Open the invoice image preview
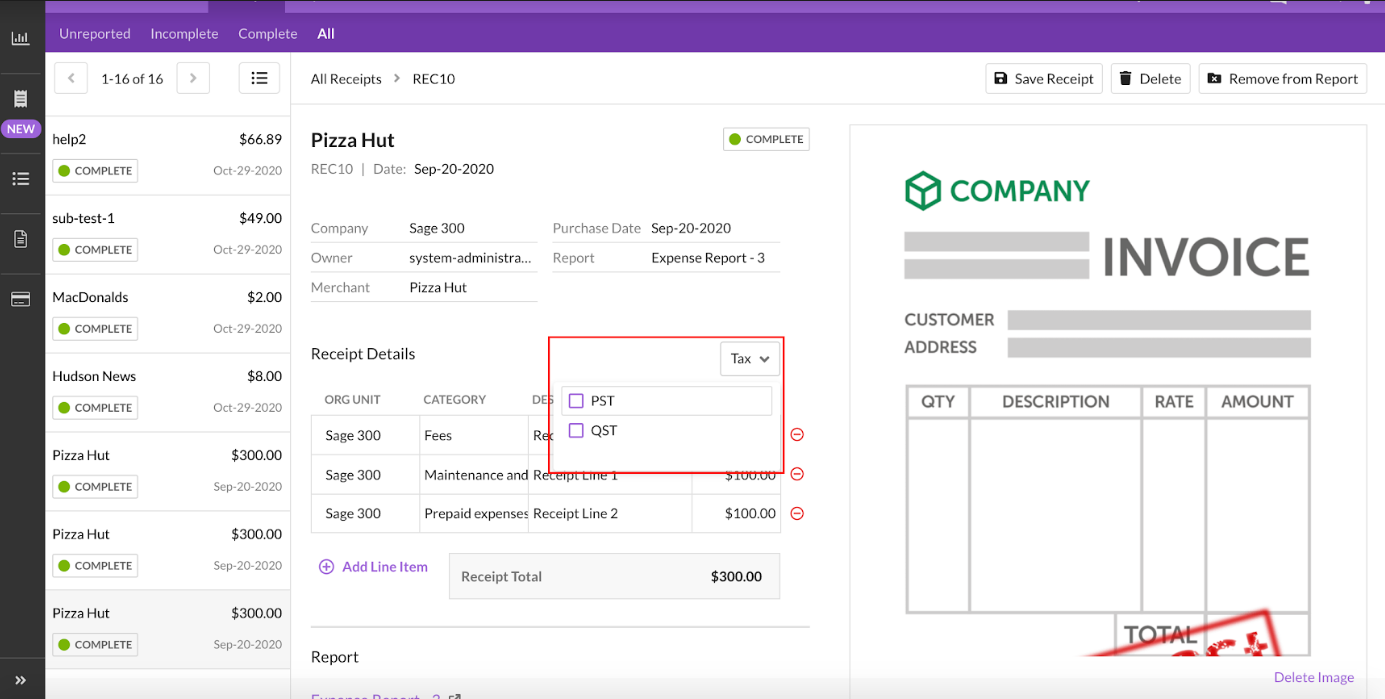 [1107, 390]
